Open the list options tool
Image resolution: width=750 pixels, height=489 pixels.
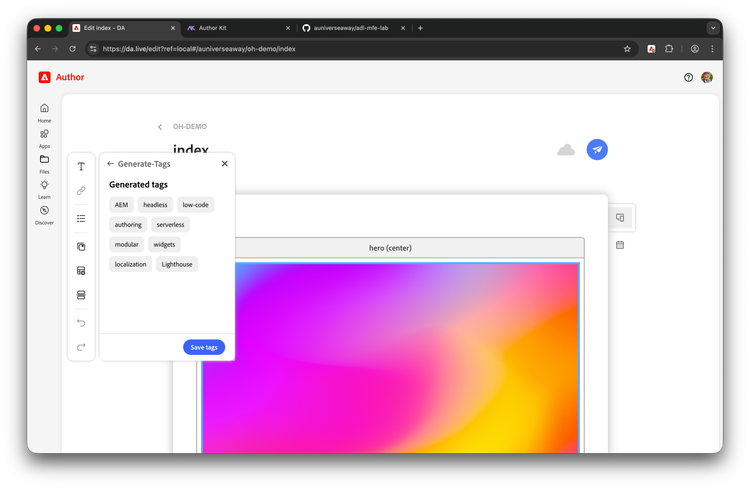tap(81, 218)
